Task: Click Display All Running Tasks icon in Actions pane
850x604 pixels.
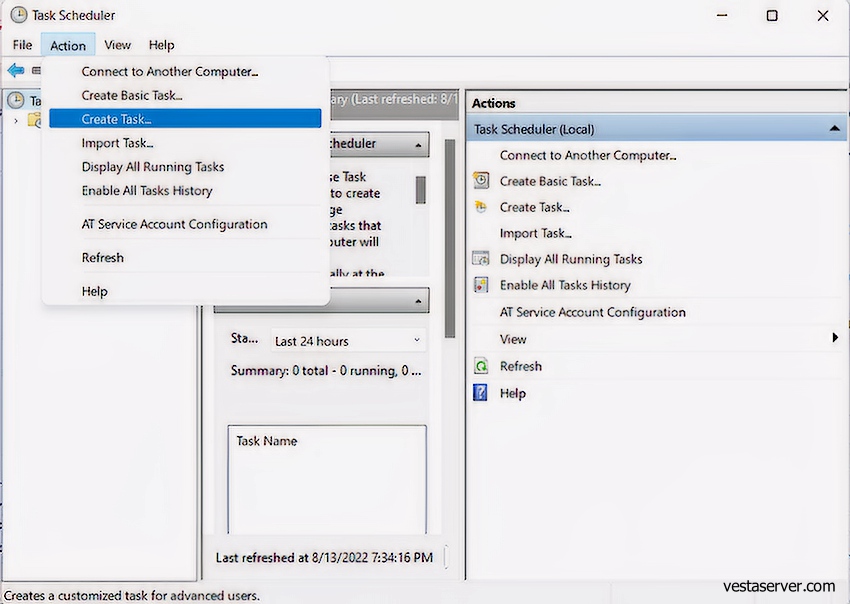Action: [x=481, y=259]
